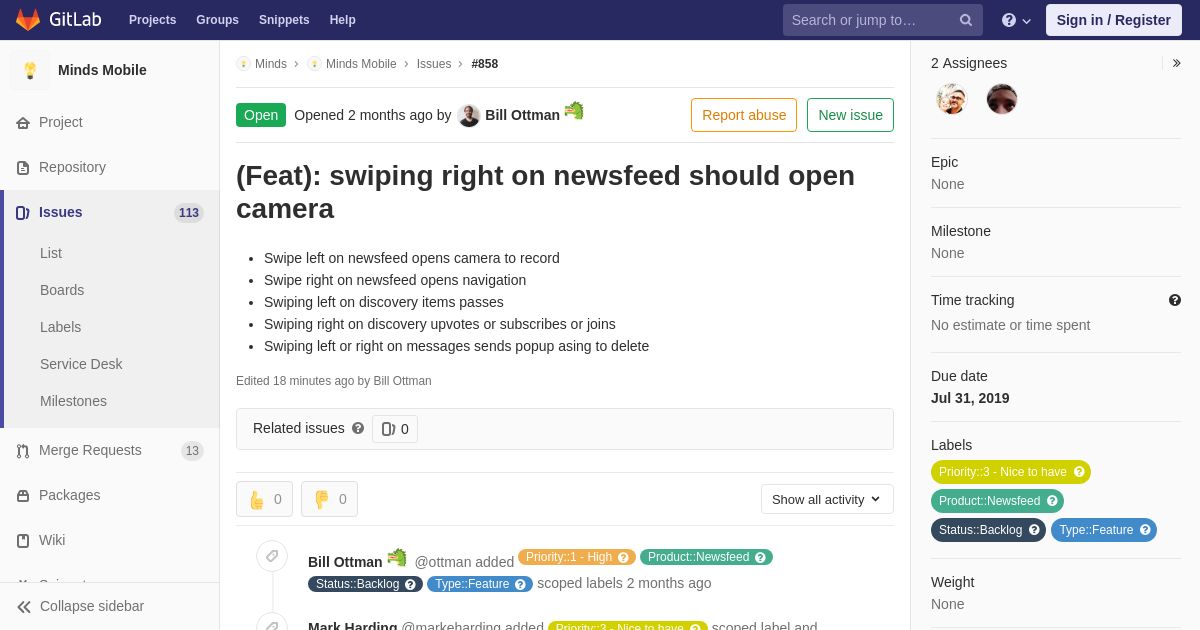Open the Show all activity dropdown

click(827, 499)
